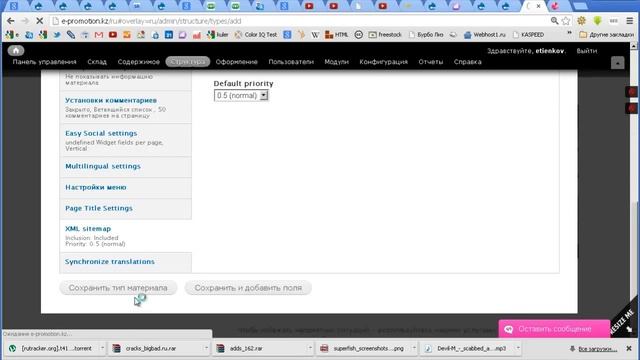
Task: Expand options arrow for Devil-M mp3 download
Action: [518, 349]
